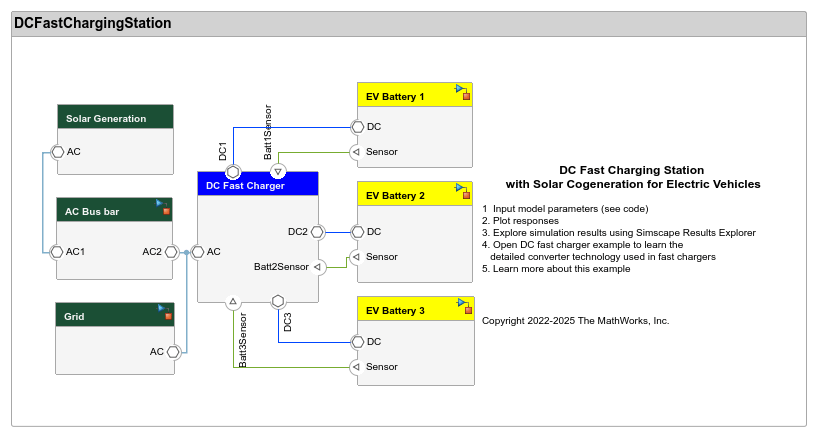The width and height of the screenshot is (817, 436).
Task: Click the DC1 connector label
Action: click(222, 151)
